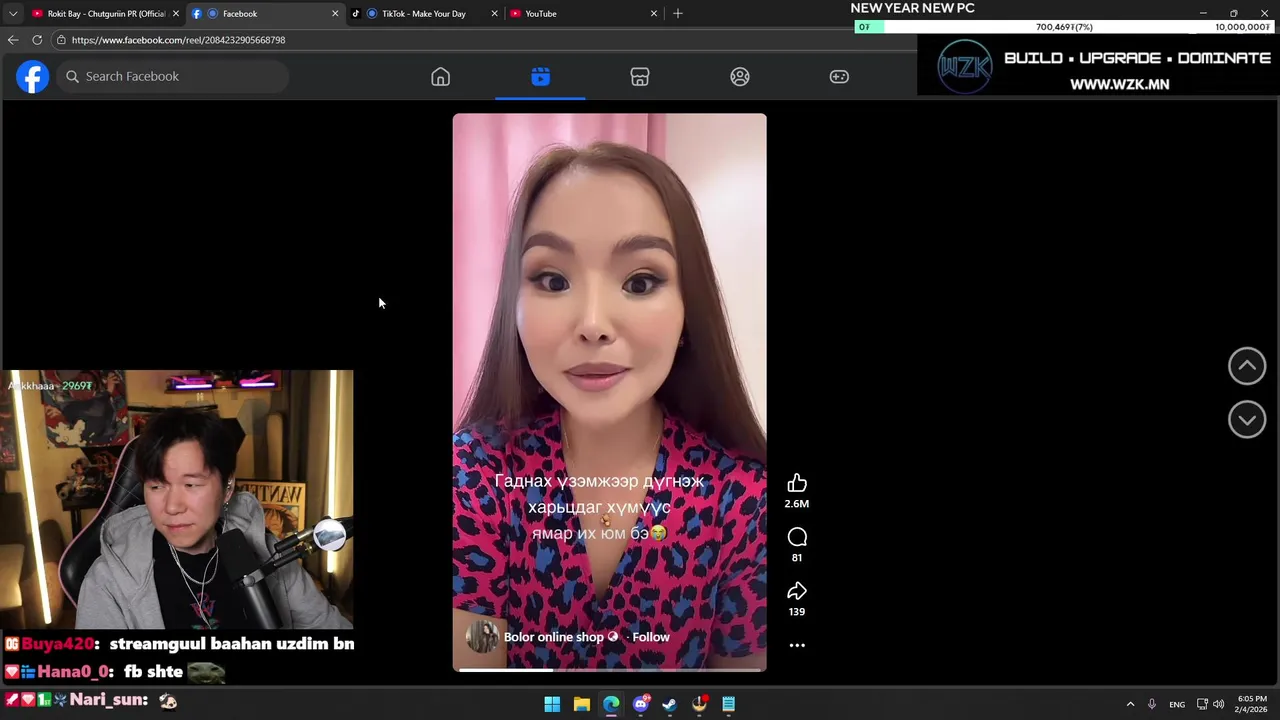Open Notepad icon in taskbar

(729, 704)
